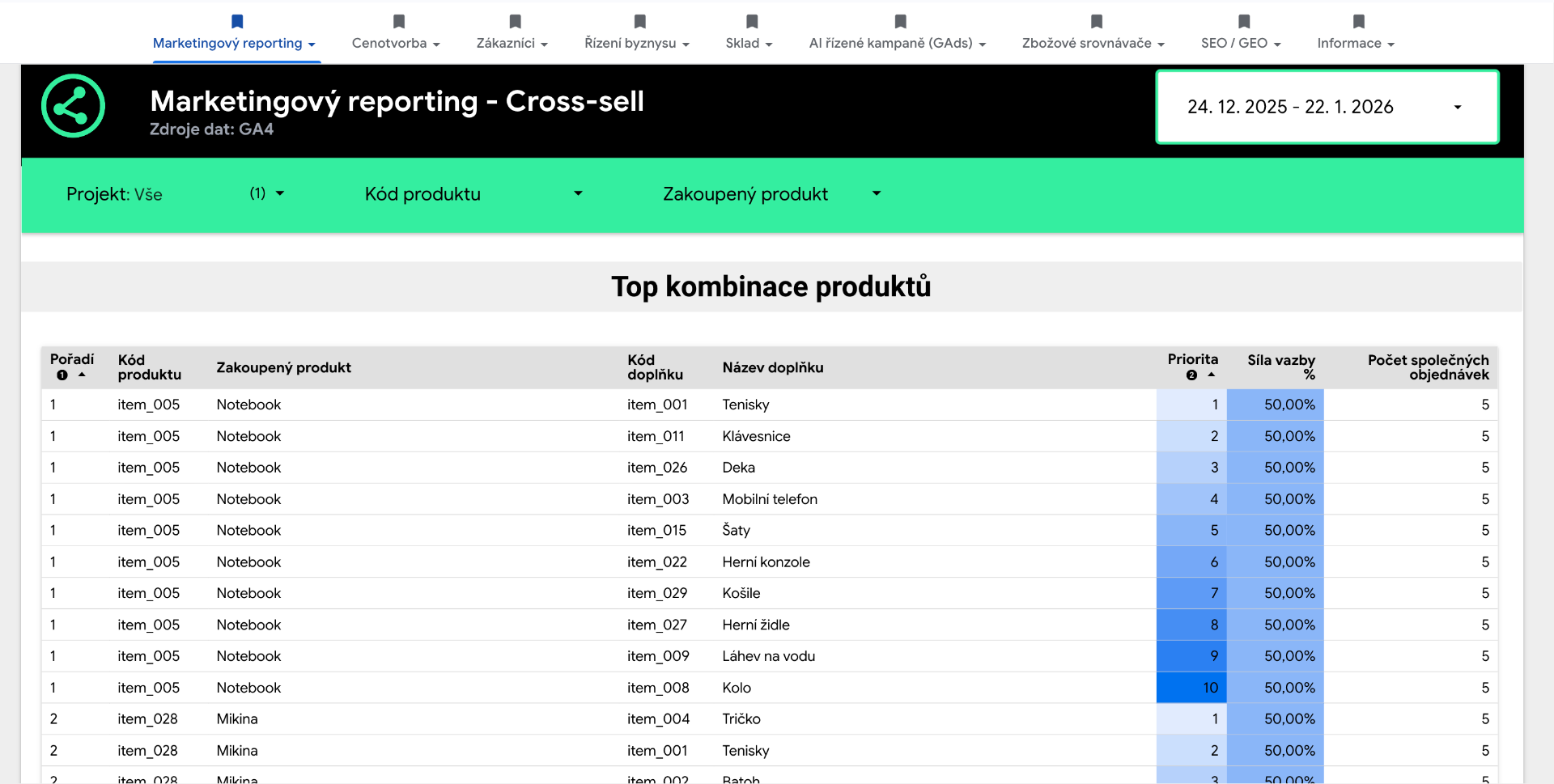
Task: Click Marketingový reporting - Cross-sell title
Action: point(397,101)
